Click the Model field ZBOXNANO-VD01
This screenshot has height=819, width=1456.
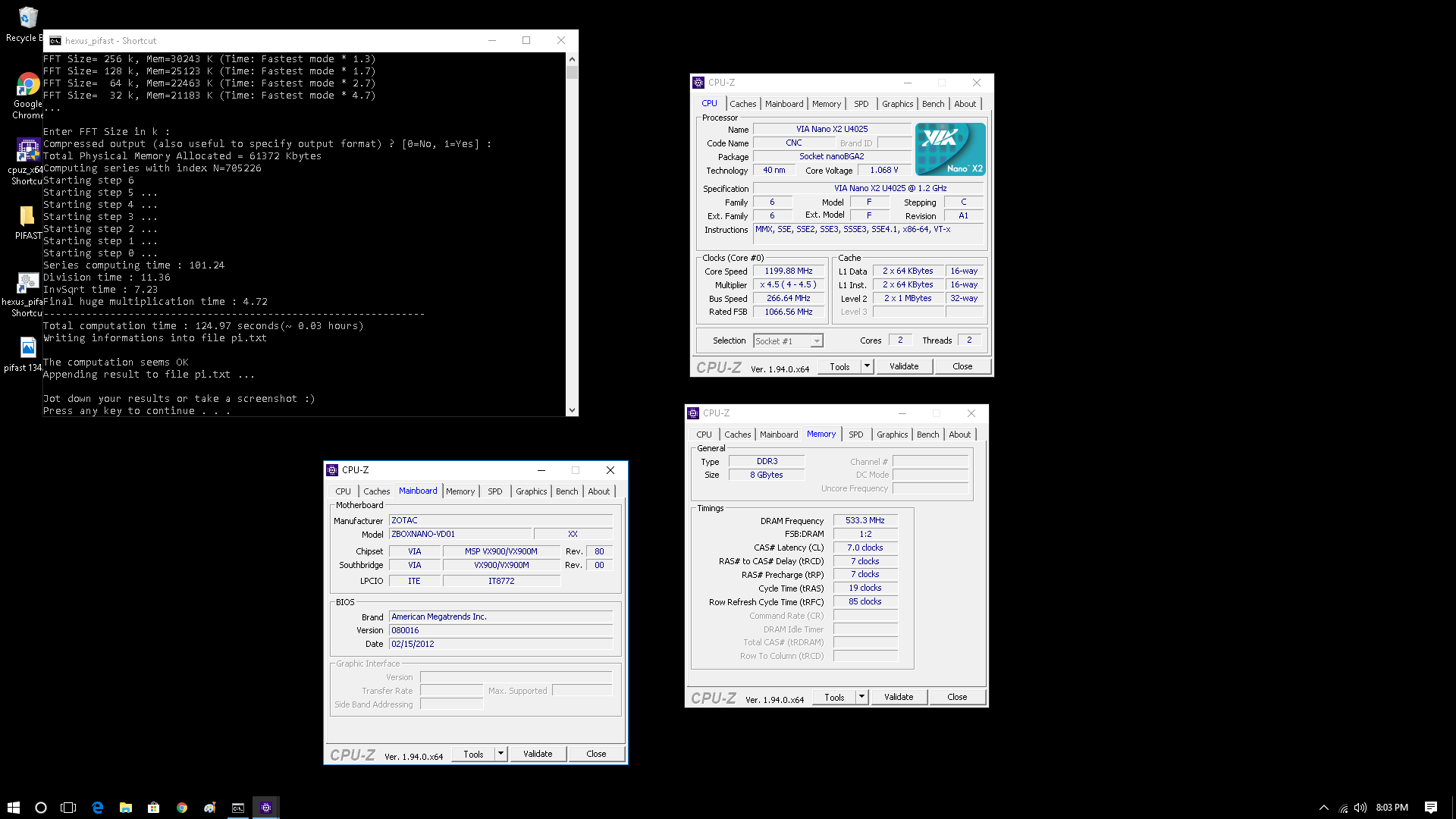click(x=460, y=535)
